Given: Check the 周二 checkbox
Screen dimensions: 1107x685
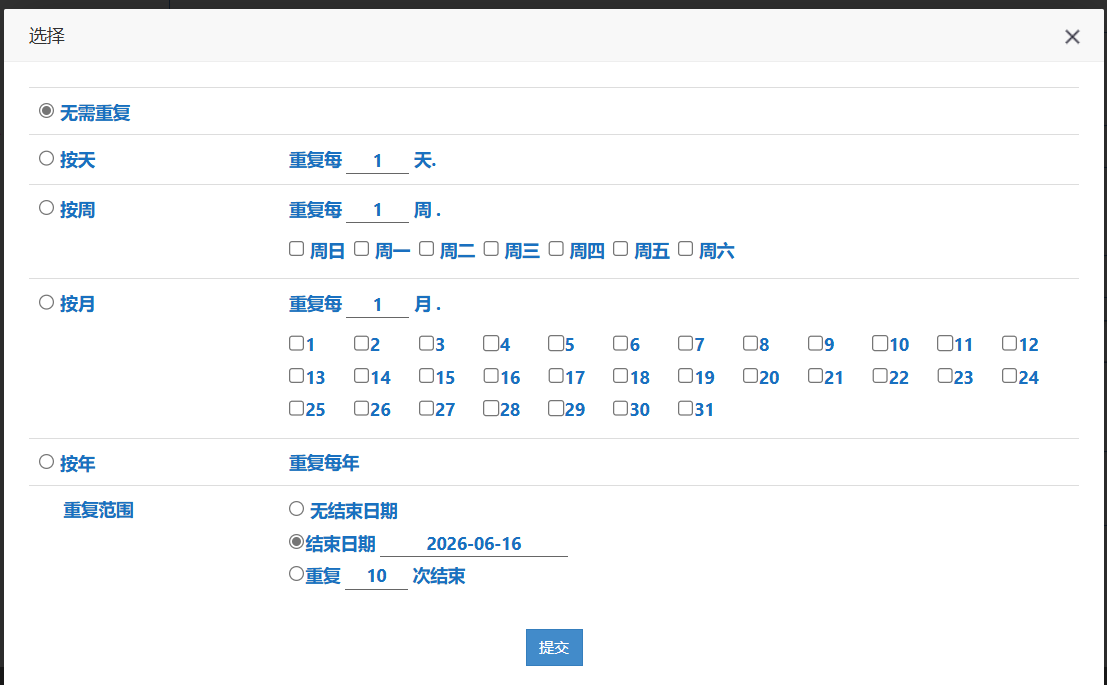Looking at the screenshot, I should (426, 249).
